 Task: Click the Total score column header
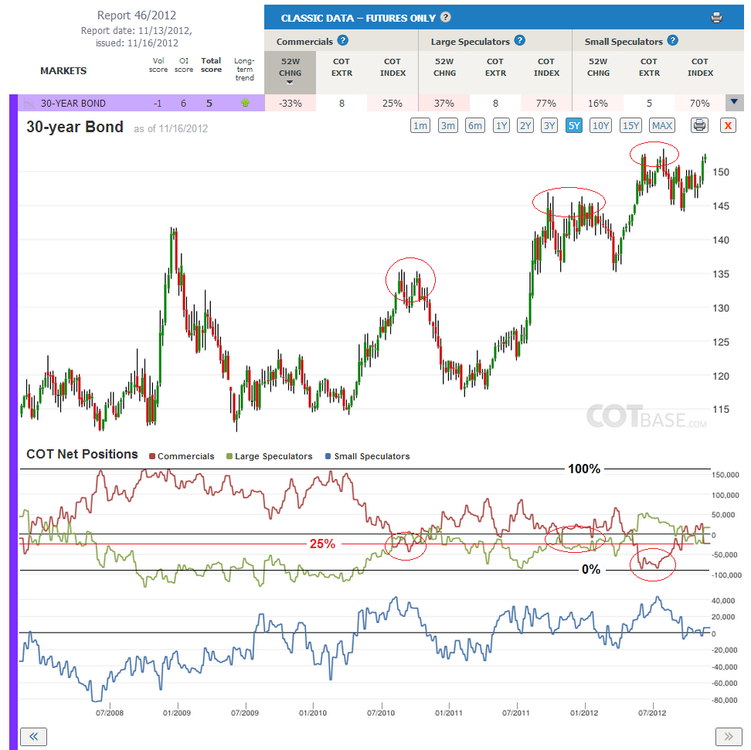[x=211, y=65]
